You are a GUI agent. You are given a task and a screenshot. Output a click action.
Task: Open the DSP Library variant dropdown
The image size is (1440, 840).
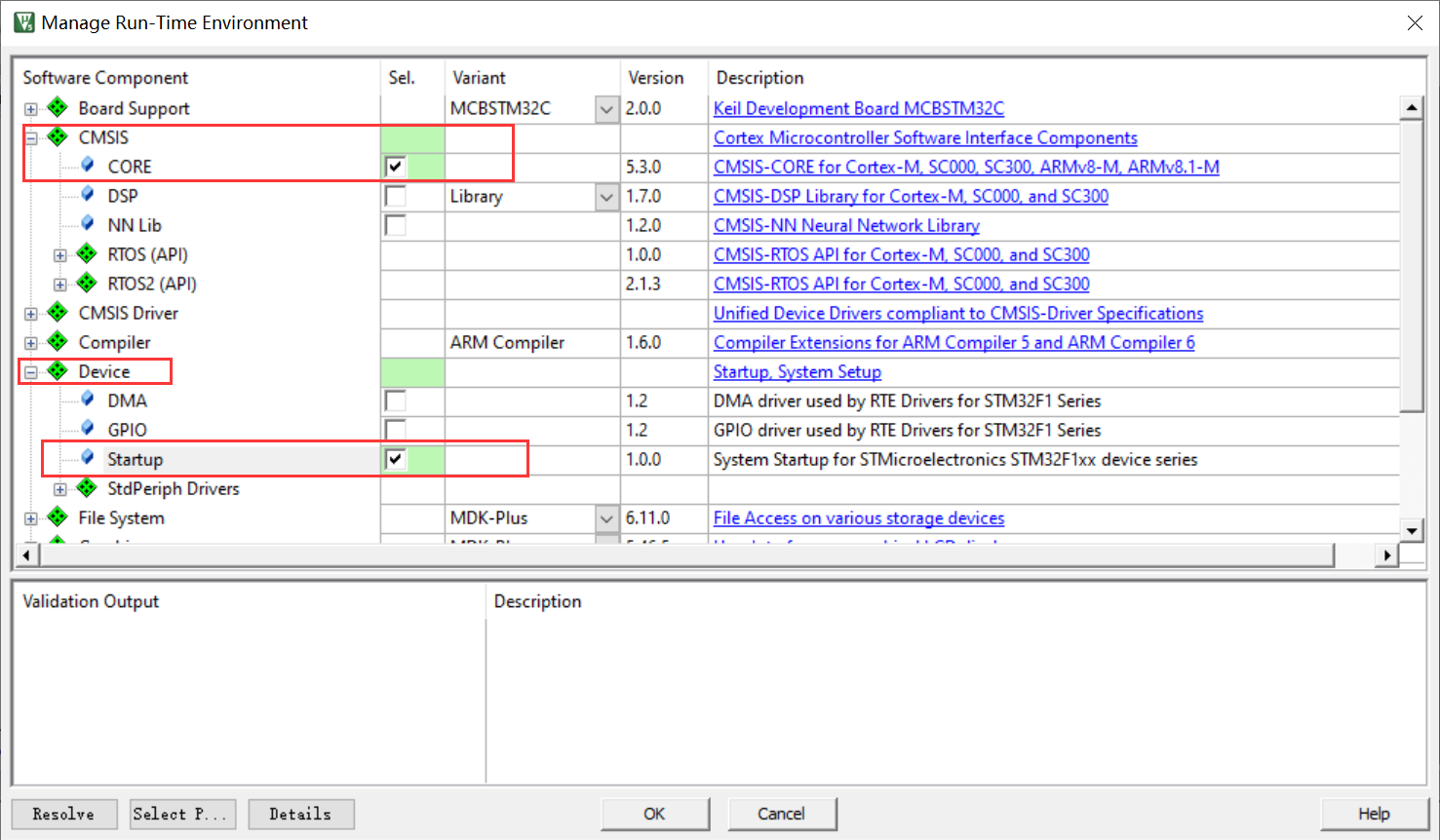click(606, 197)
